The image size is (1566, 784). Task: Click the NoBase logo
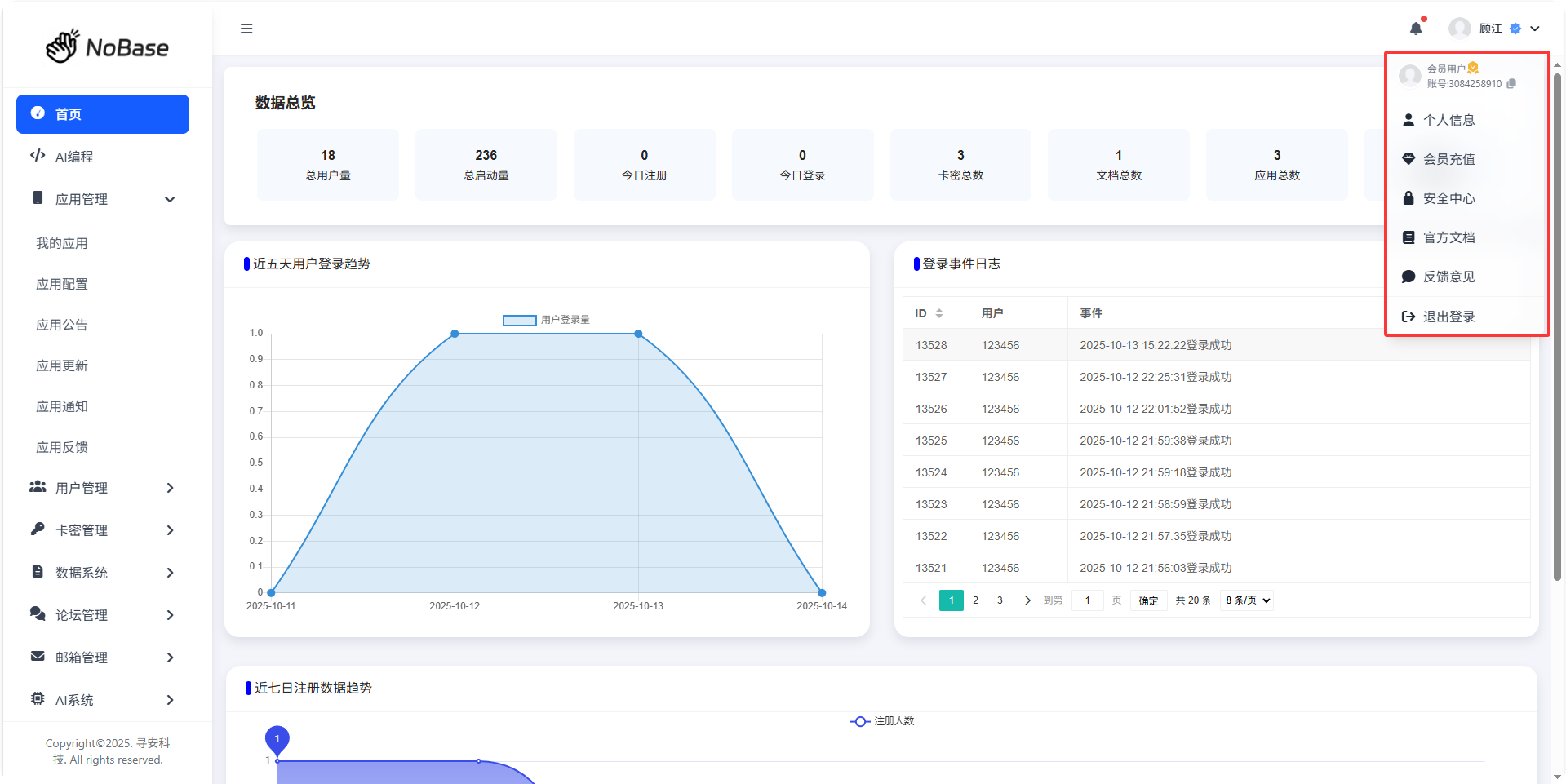[x=107, y=47]
